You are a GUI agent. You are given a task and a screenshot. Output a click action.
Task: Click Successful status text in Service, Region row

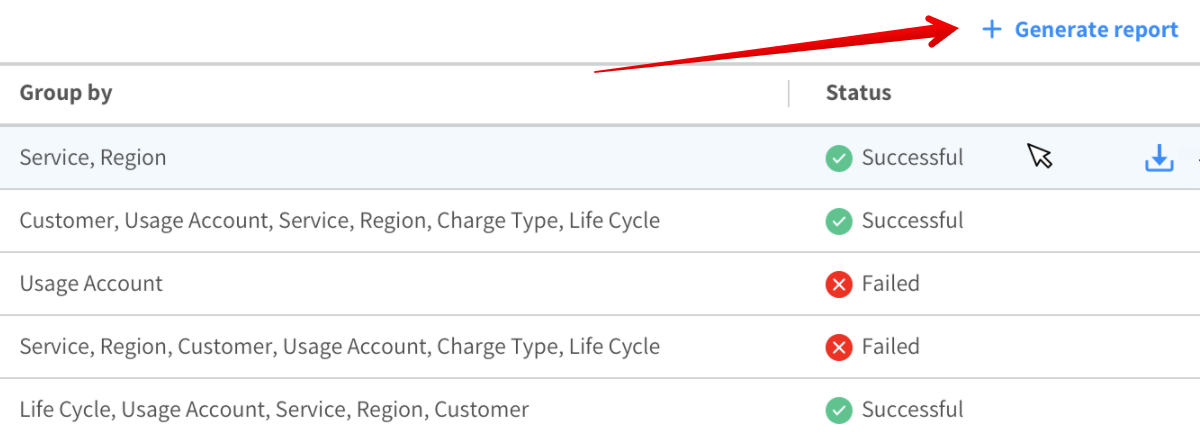click(x=912, y=158)
